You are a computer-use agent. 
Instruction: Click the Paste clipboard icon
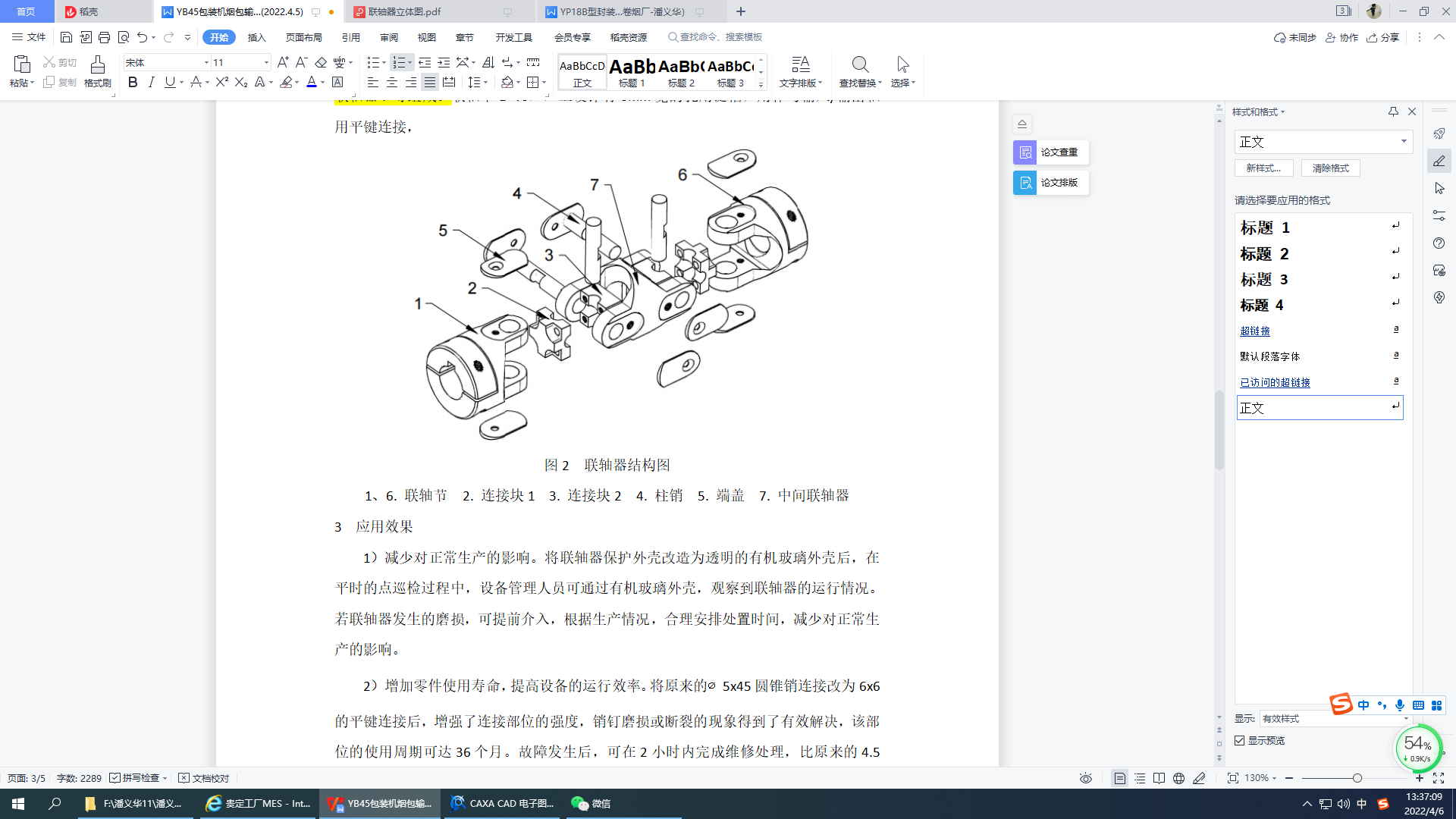click(x=21, y=64)
